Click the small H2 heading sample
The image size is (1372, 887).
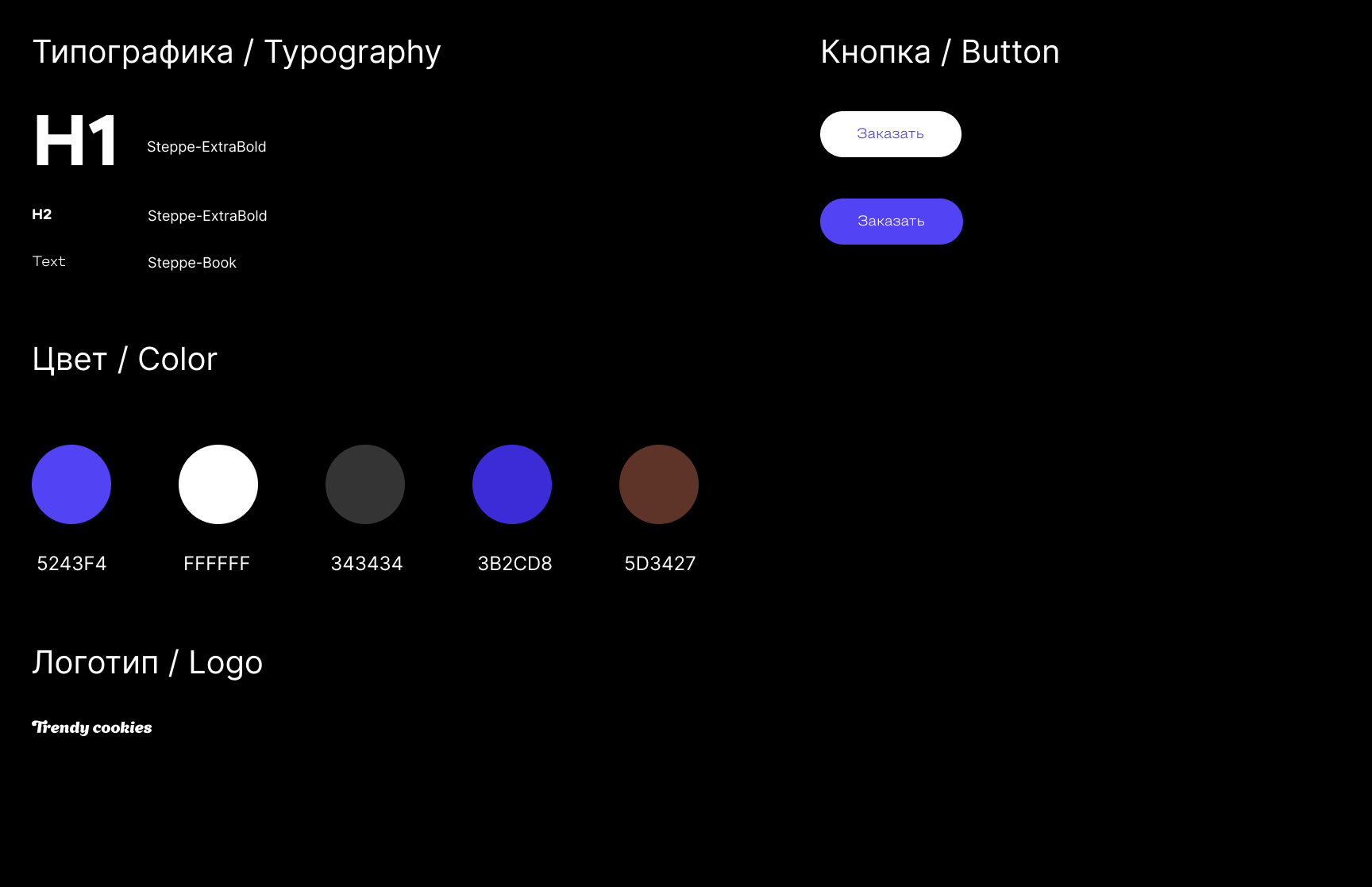point(42,214)
